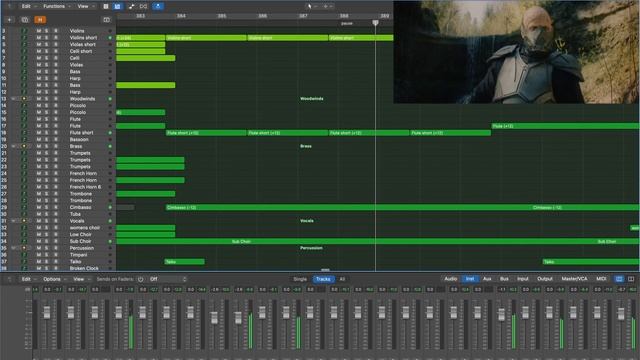
Task: Solo the Celli short track
Action: pyautogui.click(x=47, y=51)
